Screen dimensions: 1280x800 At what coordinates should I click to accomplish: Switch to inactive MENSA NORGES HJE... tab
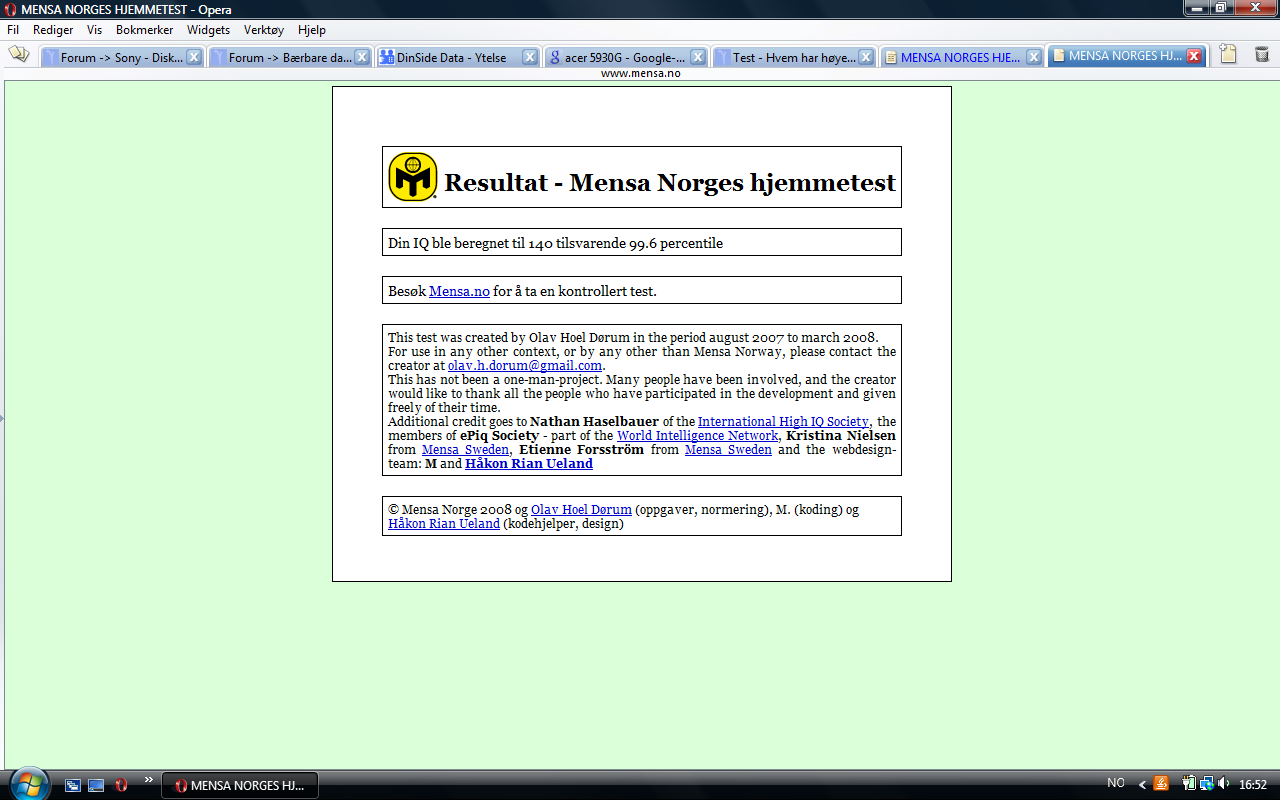point(962,57)
